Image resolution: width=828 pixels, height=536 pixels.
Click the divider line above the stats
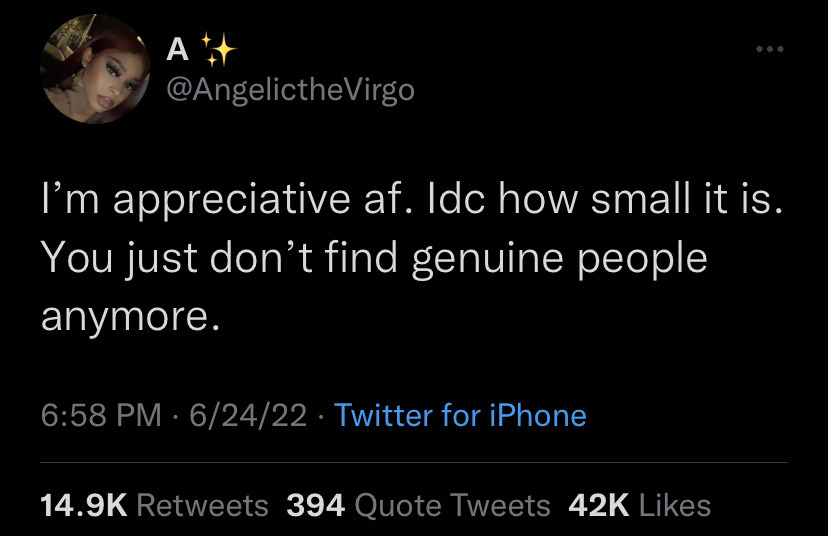pos(414,463)
